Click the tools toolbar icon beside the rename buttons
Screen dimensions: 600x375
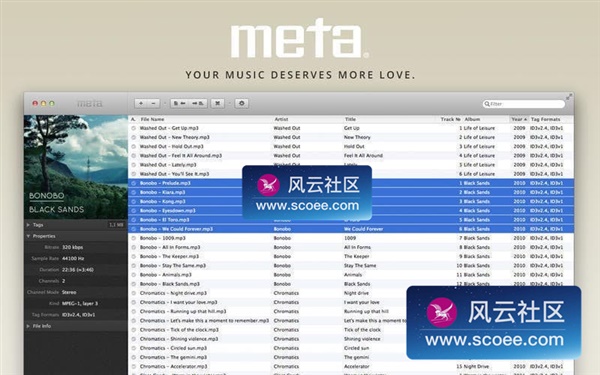coord(217,103)
